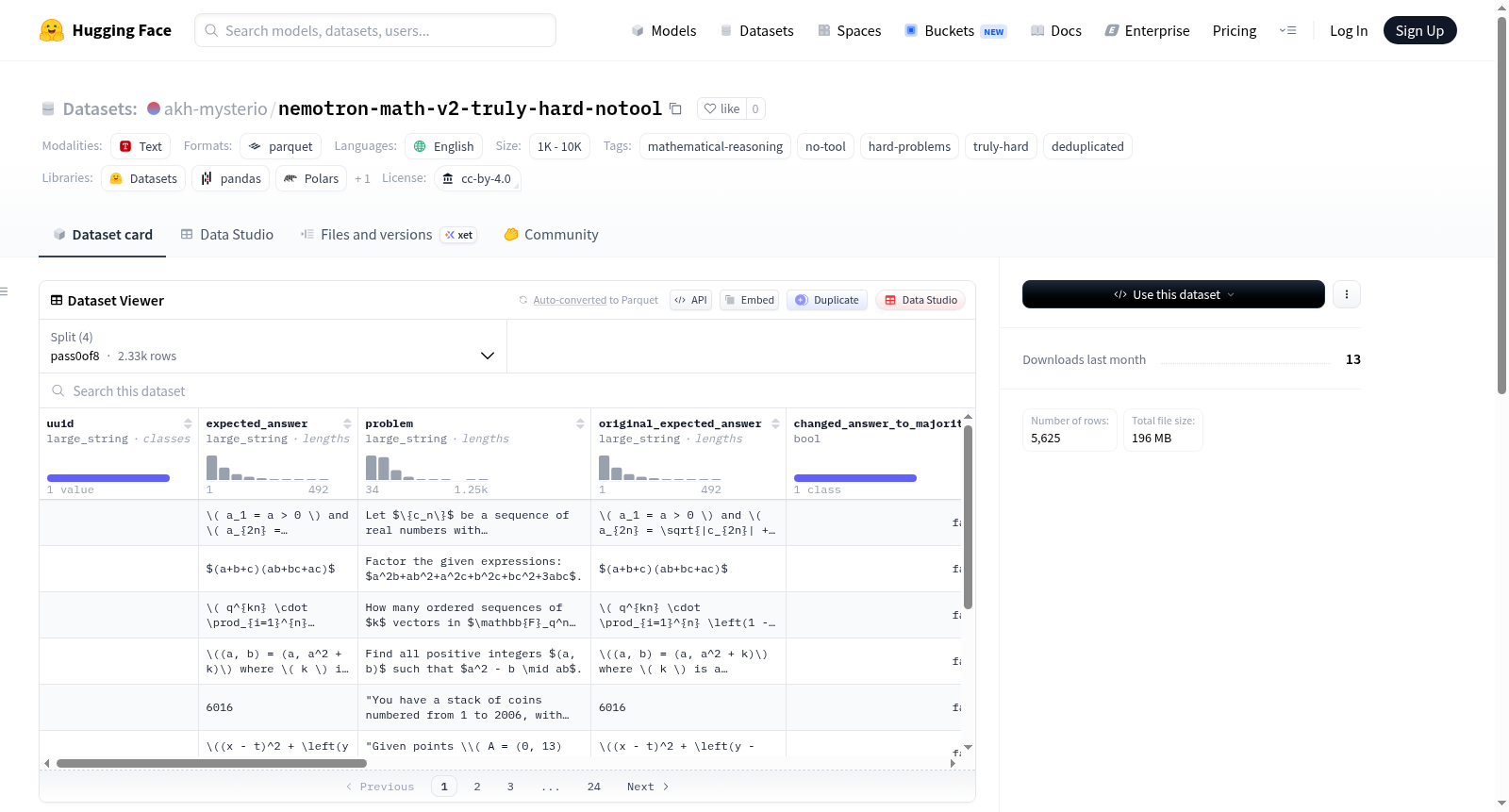Click the mathematical-reasoning tag

715,146
